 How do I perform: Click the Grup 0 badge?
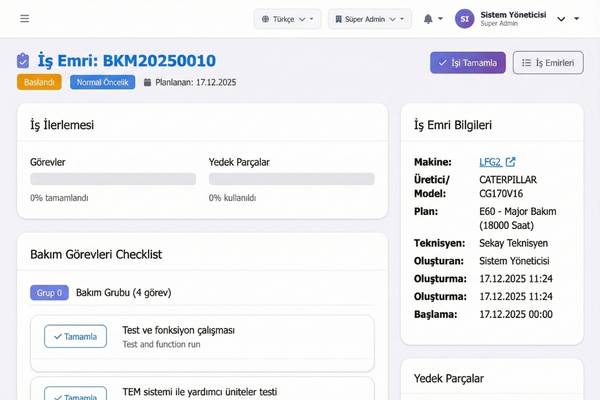[49, 293]
